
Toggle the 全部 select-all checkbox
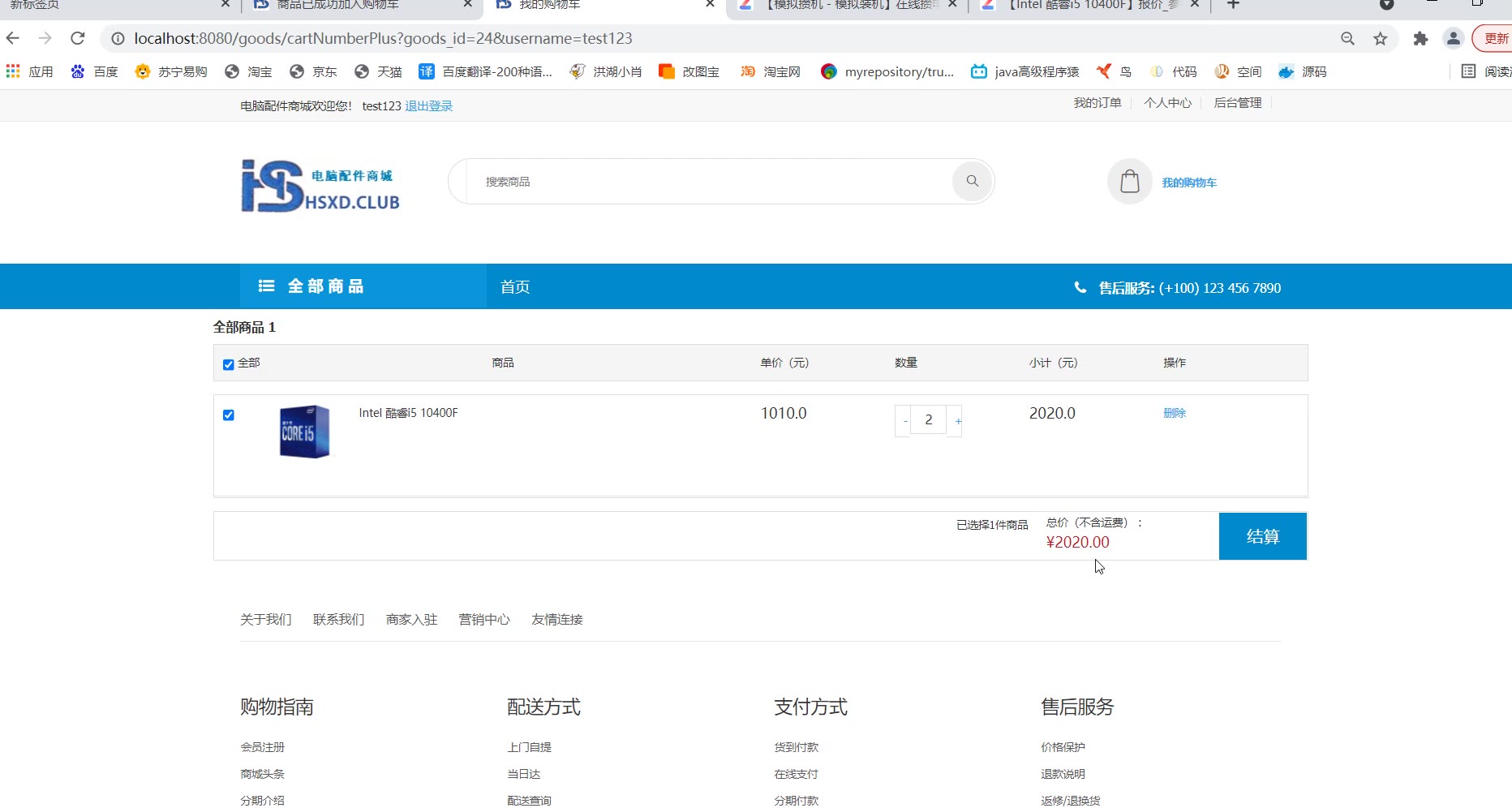tap(229, 364)
